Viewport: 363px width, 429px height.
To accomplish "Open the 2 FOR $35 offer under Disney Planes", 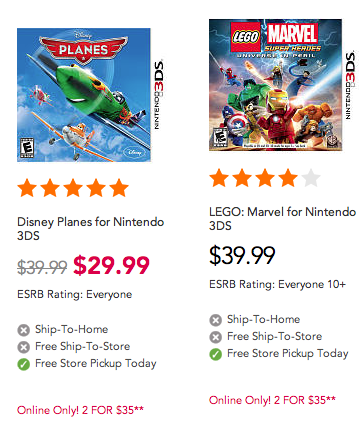I will click(80, 410).
